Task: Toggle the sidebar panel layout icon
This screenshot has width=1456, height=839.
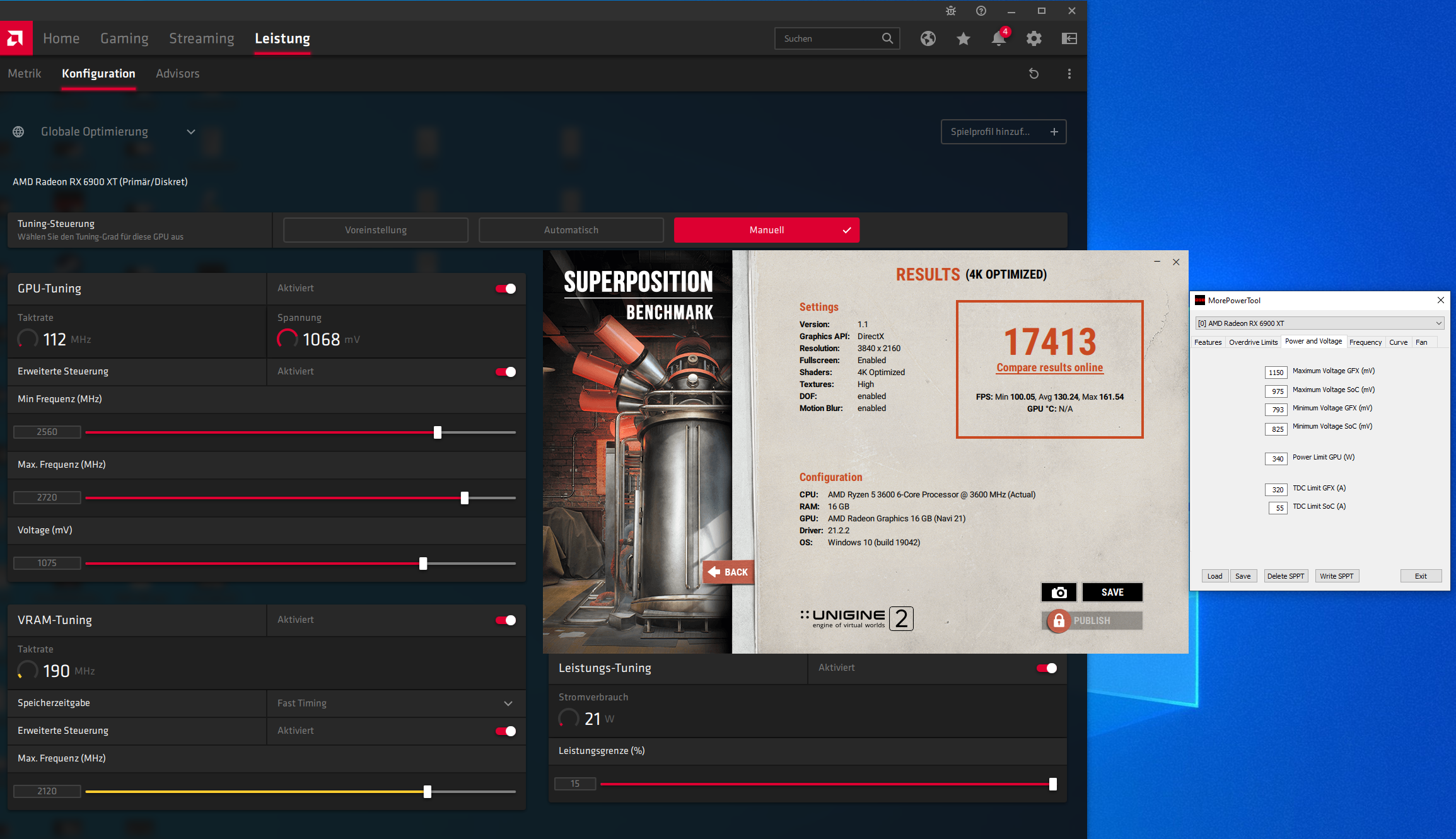Action: pyautogui.click(x=1069, y=39)
